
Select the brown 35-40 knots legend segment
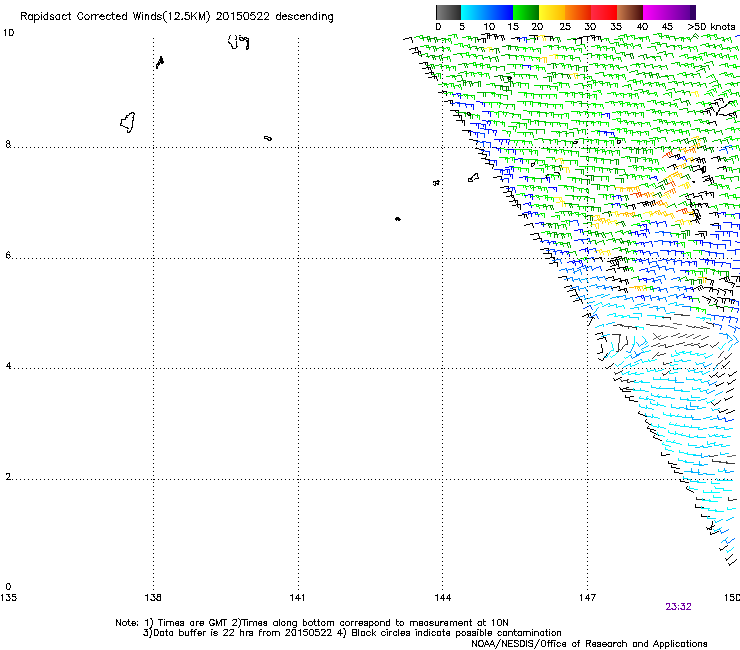(630, 12)
